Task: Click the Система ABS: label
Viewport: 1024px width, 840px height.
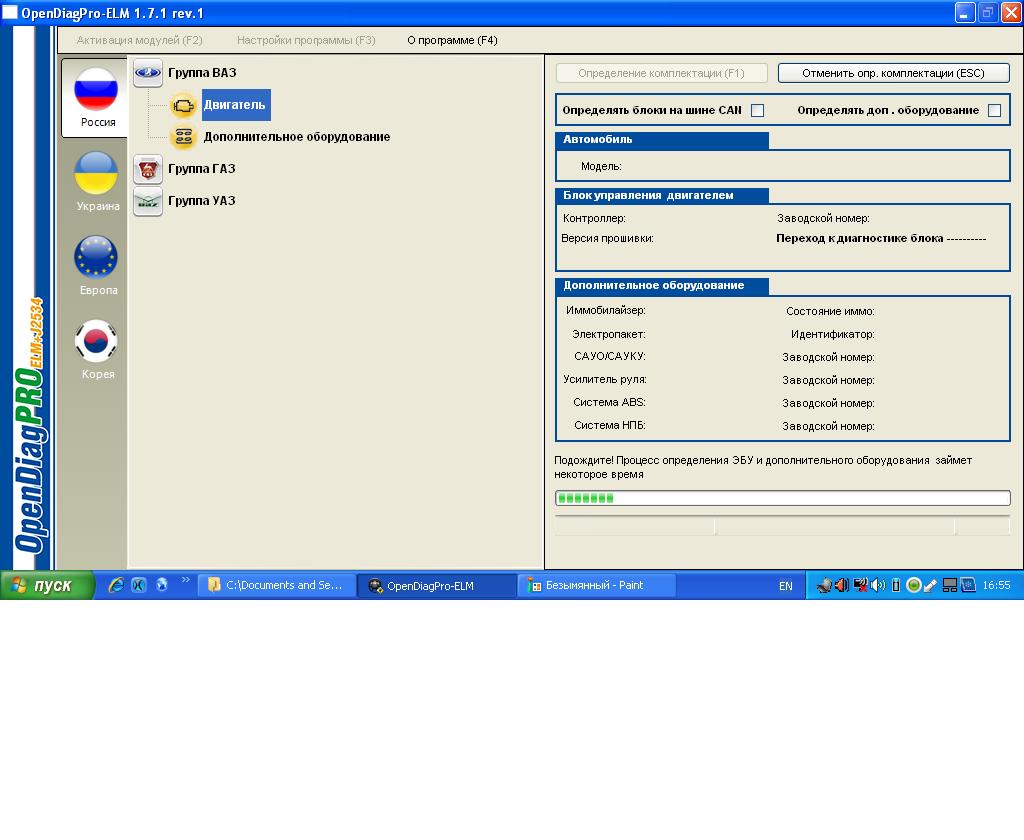Action: (609, 402)
